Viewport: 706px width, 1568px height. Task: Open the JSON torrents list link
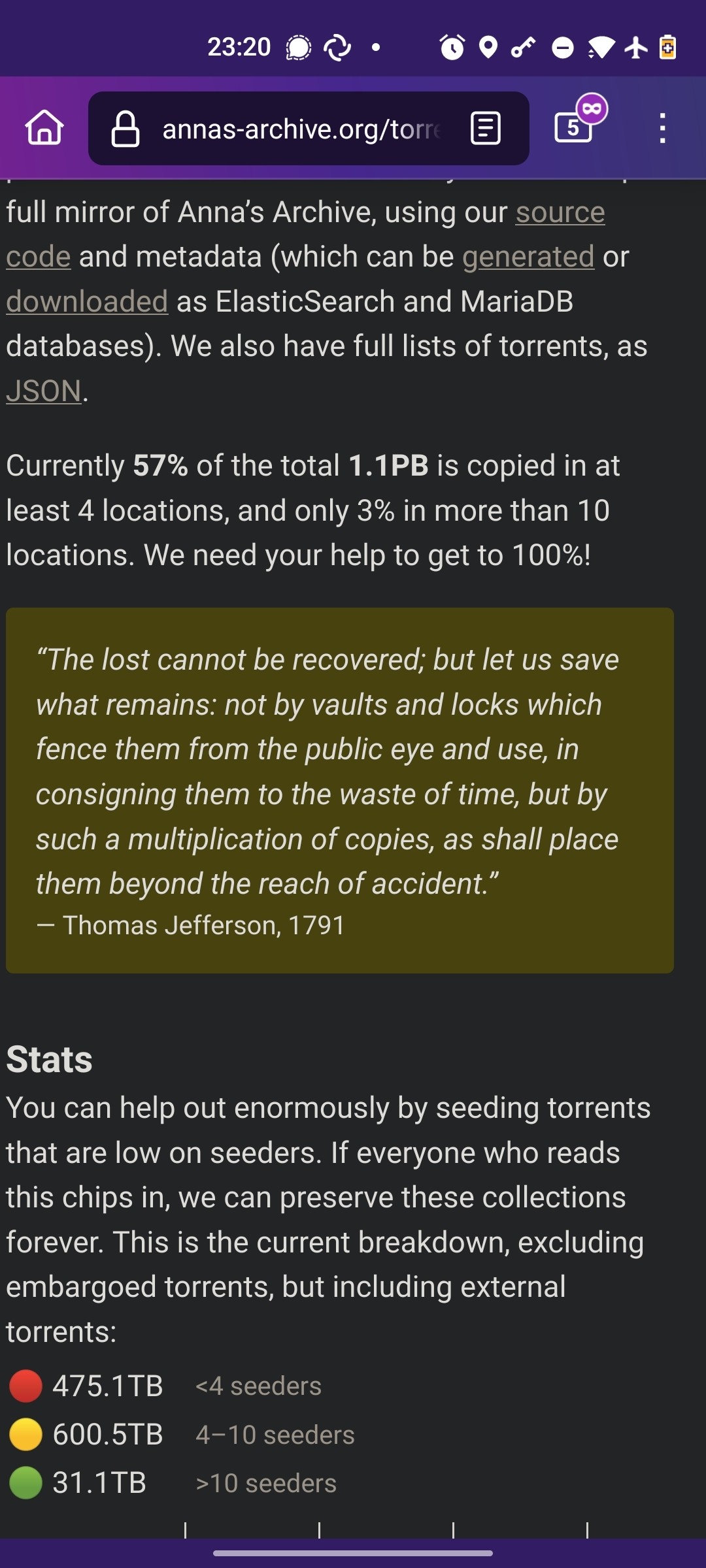(44, 391)
